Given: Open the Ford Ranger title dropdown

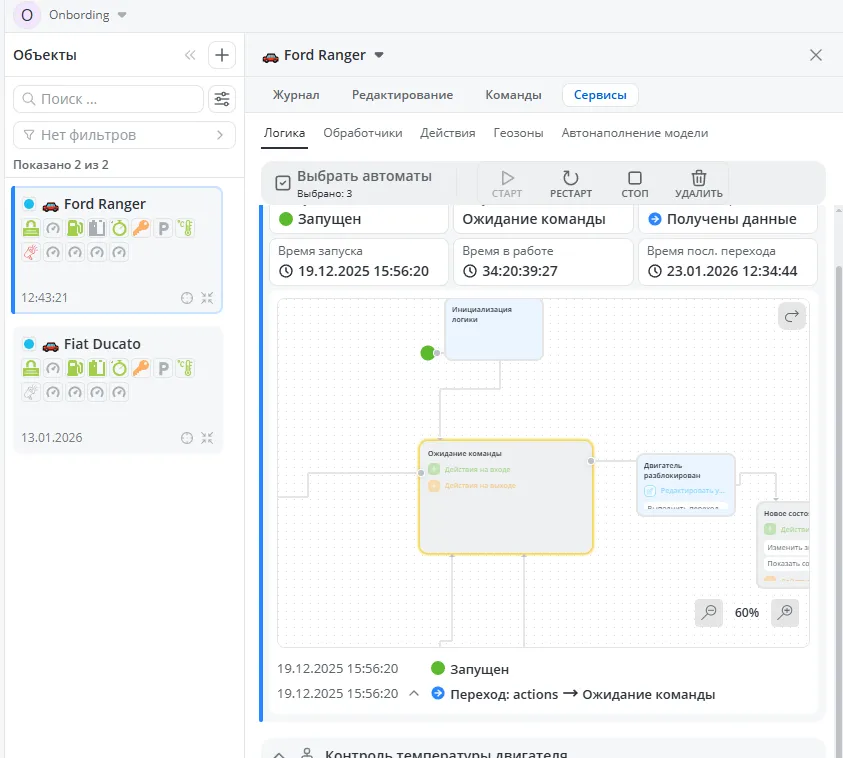Looking at the screenshot, I should click(x=379, y=55).
